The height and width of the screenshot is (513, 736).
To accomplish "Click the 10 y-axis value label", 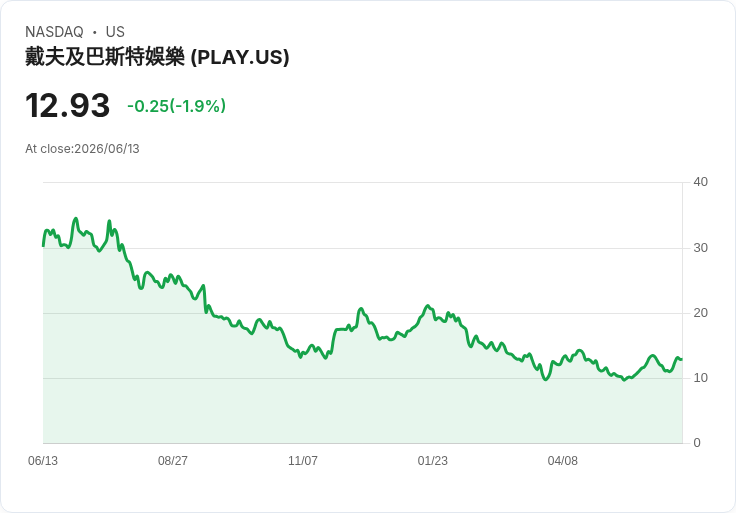I will pyautogui.click(x=700, y=378).
